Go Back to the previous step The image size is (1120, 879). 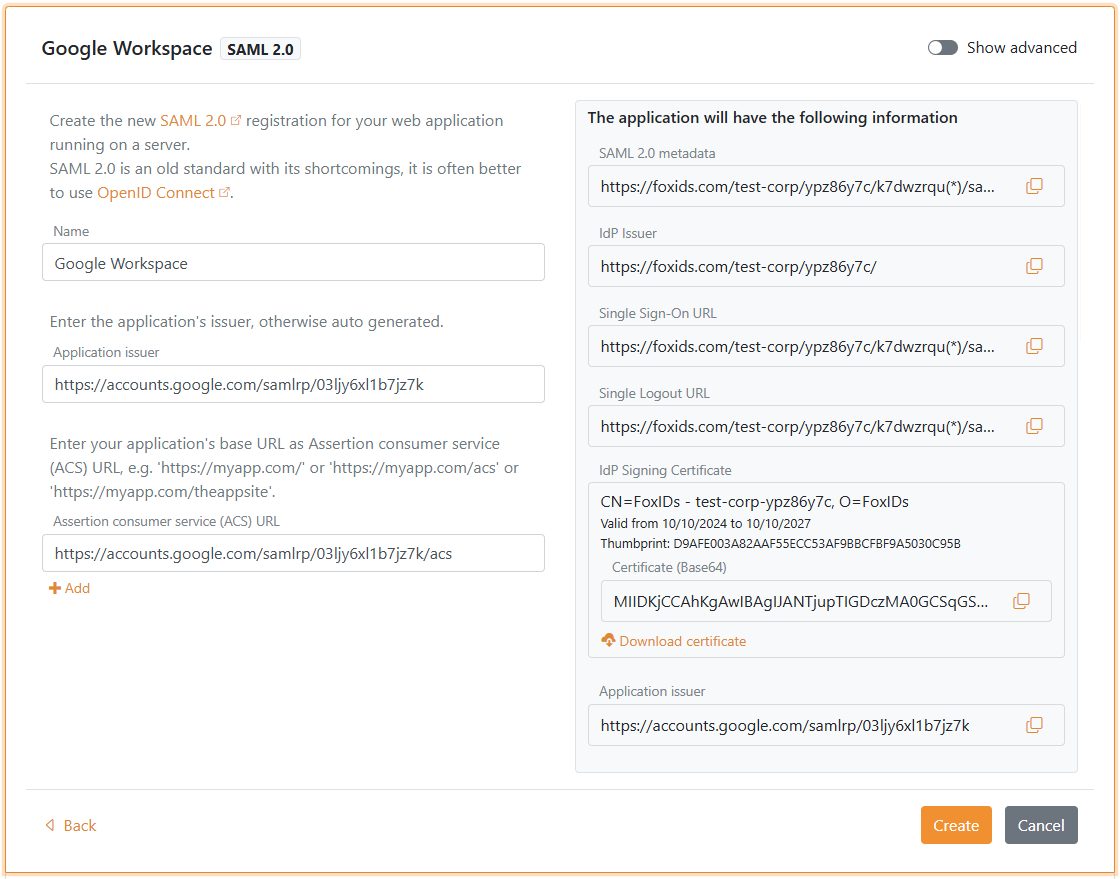click(71, 825)
